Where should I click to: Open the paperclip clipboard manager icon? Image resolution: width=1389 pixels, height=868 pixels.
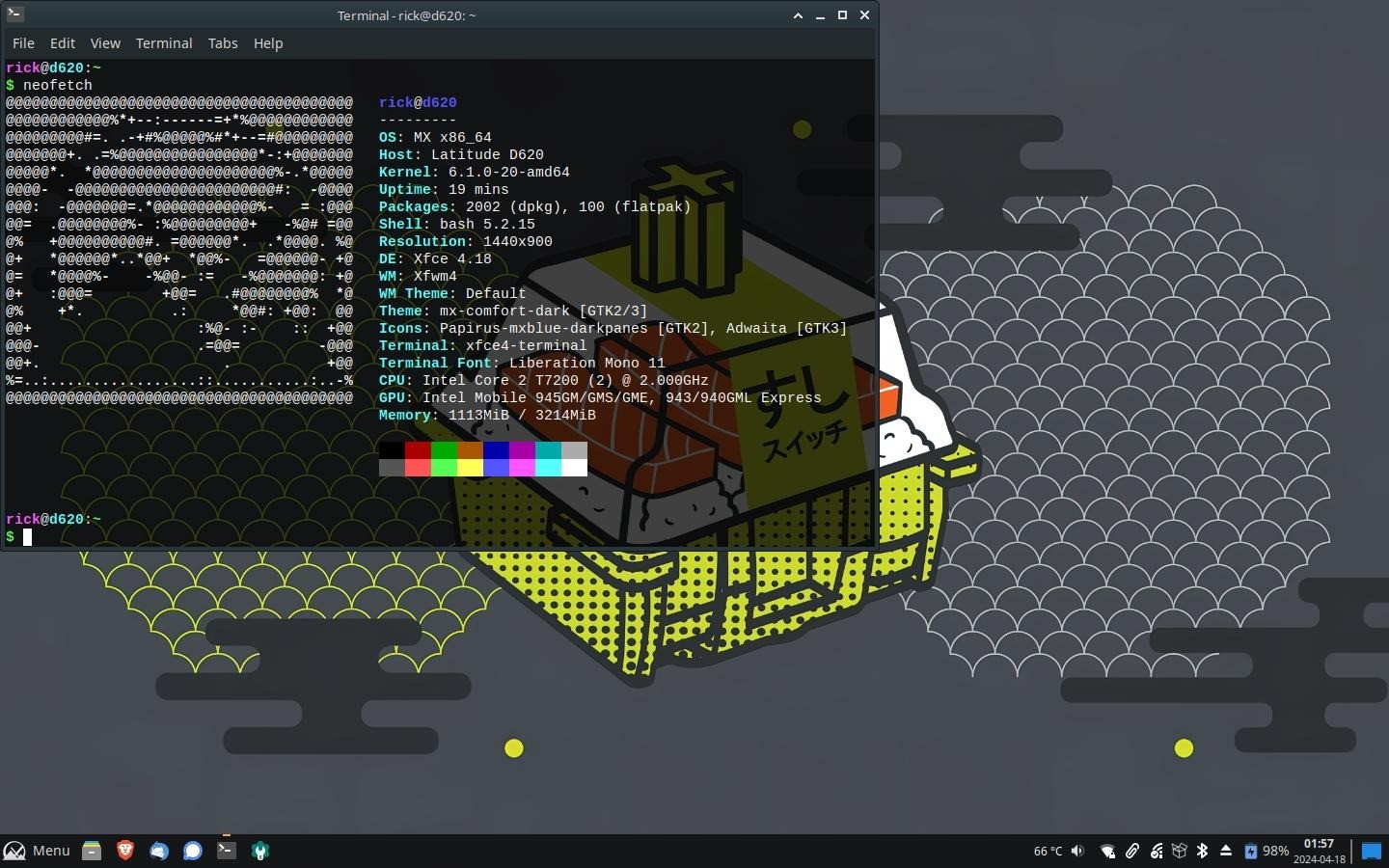[x=1132, y=851]
